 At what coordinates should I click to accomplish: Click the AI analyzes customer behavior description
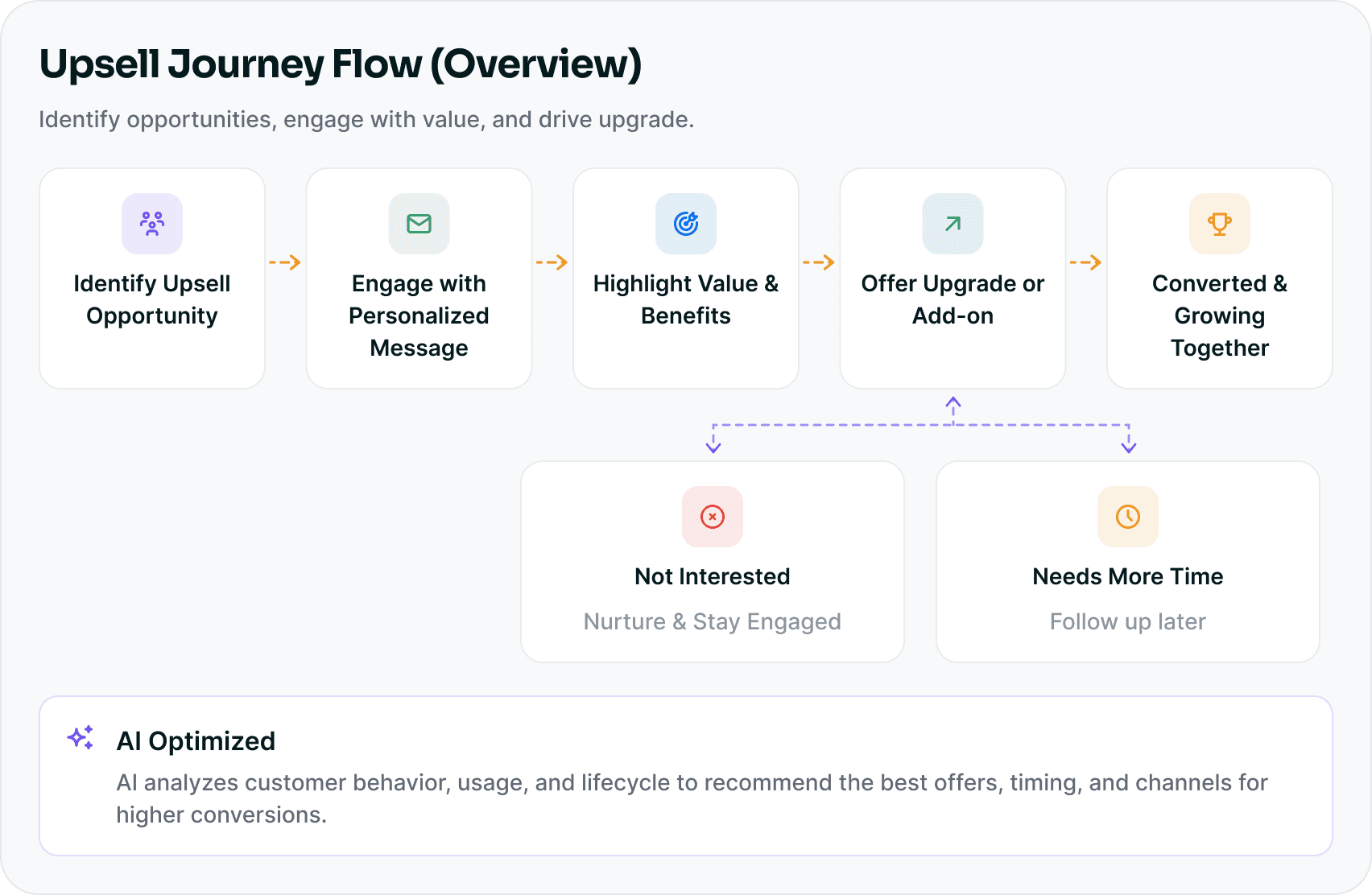(x=692, y=798)
